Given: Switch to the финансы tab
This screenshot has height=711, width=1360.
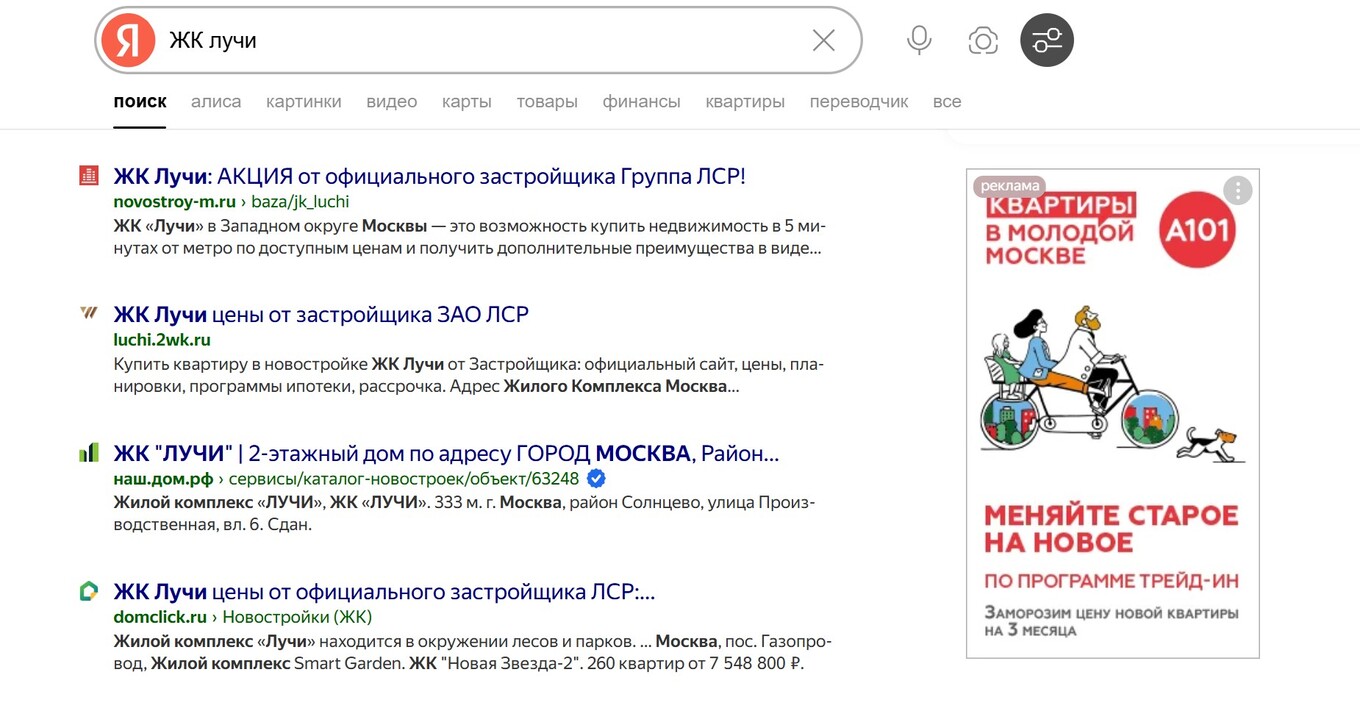Looking at the screenshot, I should [641, 101].
